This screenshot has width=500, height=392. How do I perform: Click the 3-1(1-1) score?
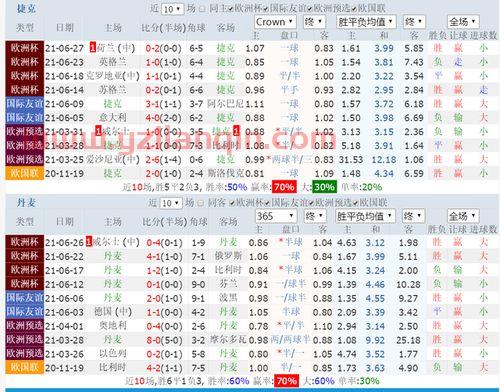(x=163, y=104)
